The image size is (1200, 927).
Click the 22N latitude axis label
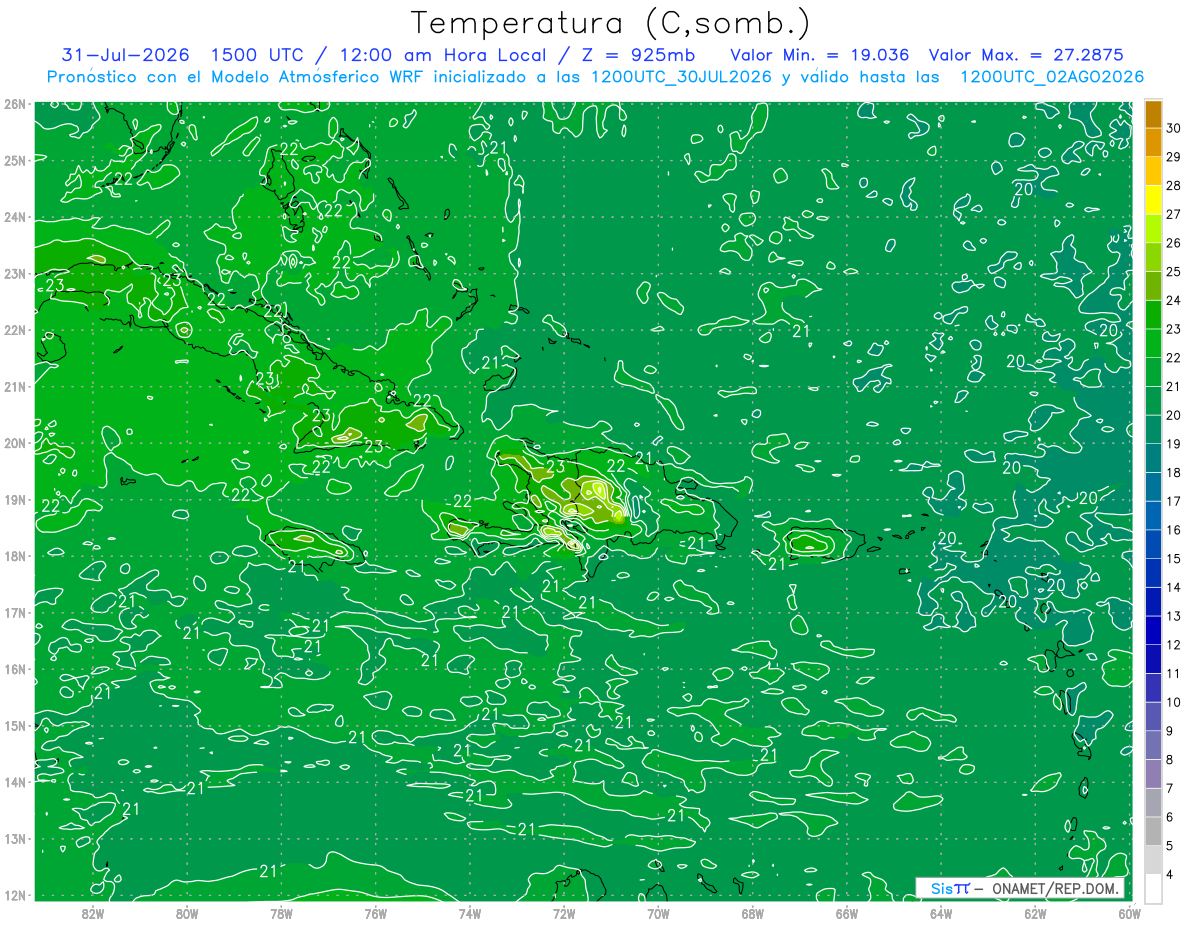(x=14, y=330)
